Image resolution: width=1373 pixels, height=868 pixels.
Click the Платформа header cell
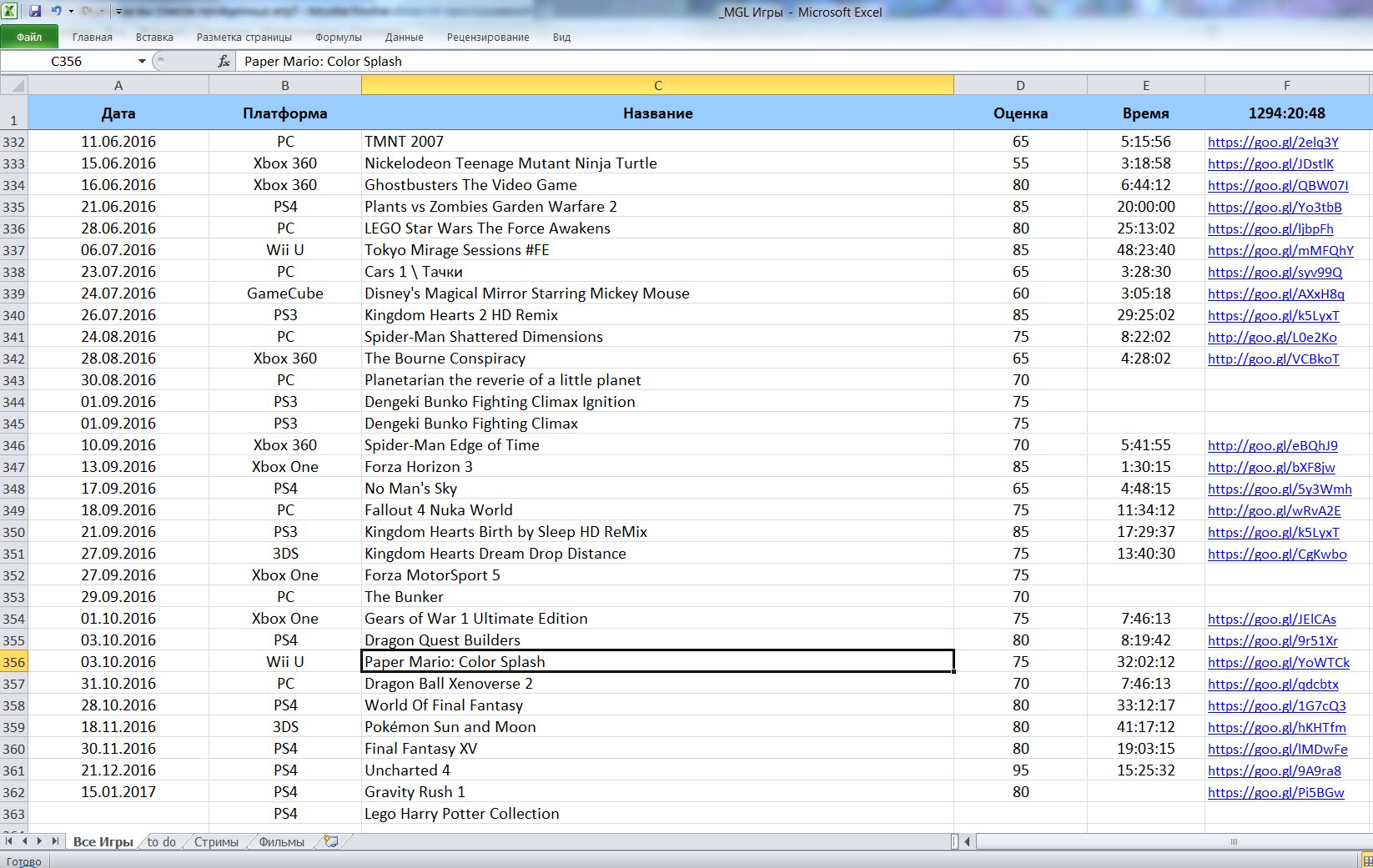coord(285,113)
